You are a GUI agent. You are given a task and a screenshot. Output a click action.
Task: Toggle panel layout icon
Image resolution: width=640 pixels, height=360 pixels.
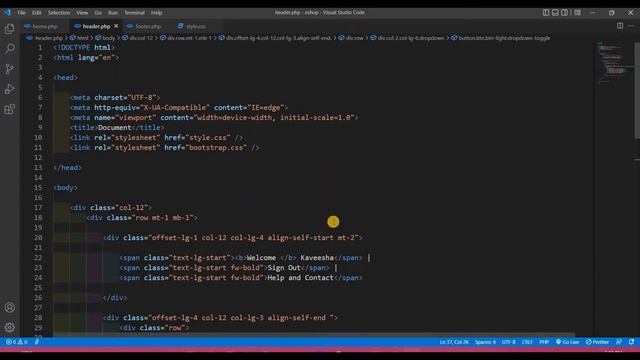(555, 13)
